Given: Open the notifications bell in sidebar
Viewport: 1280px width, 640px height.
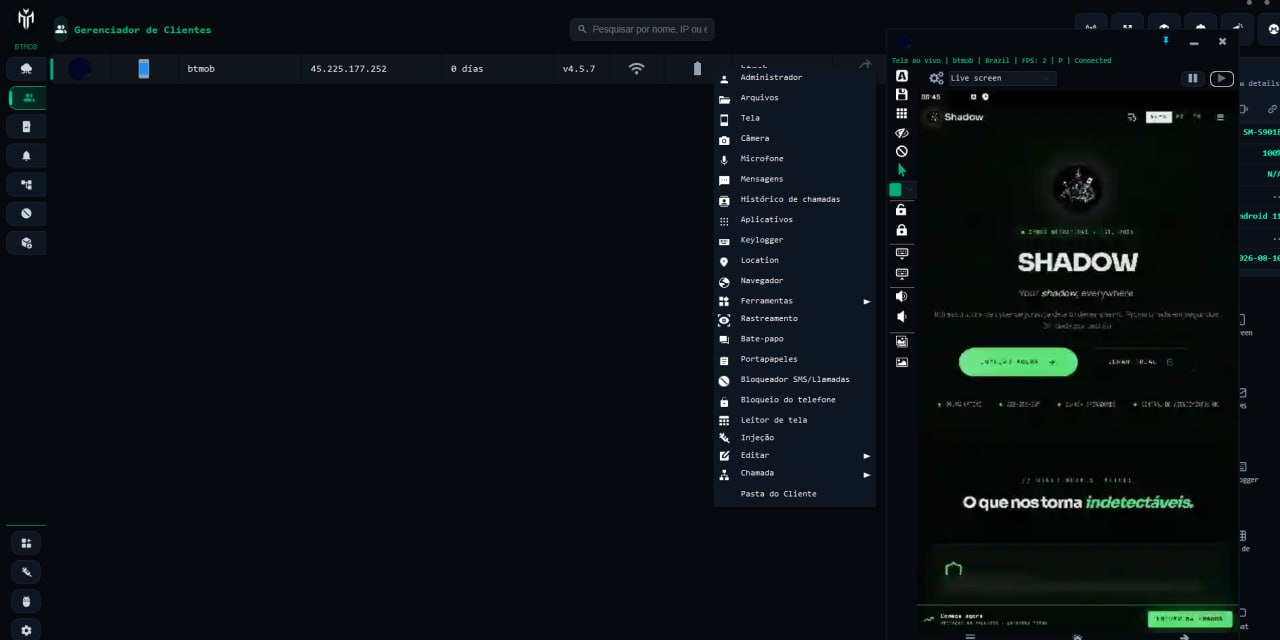Looking at the screenshot, I should [26, 156].
